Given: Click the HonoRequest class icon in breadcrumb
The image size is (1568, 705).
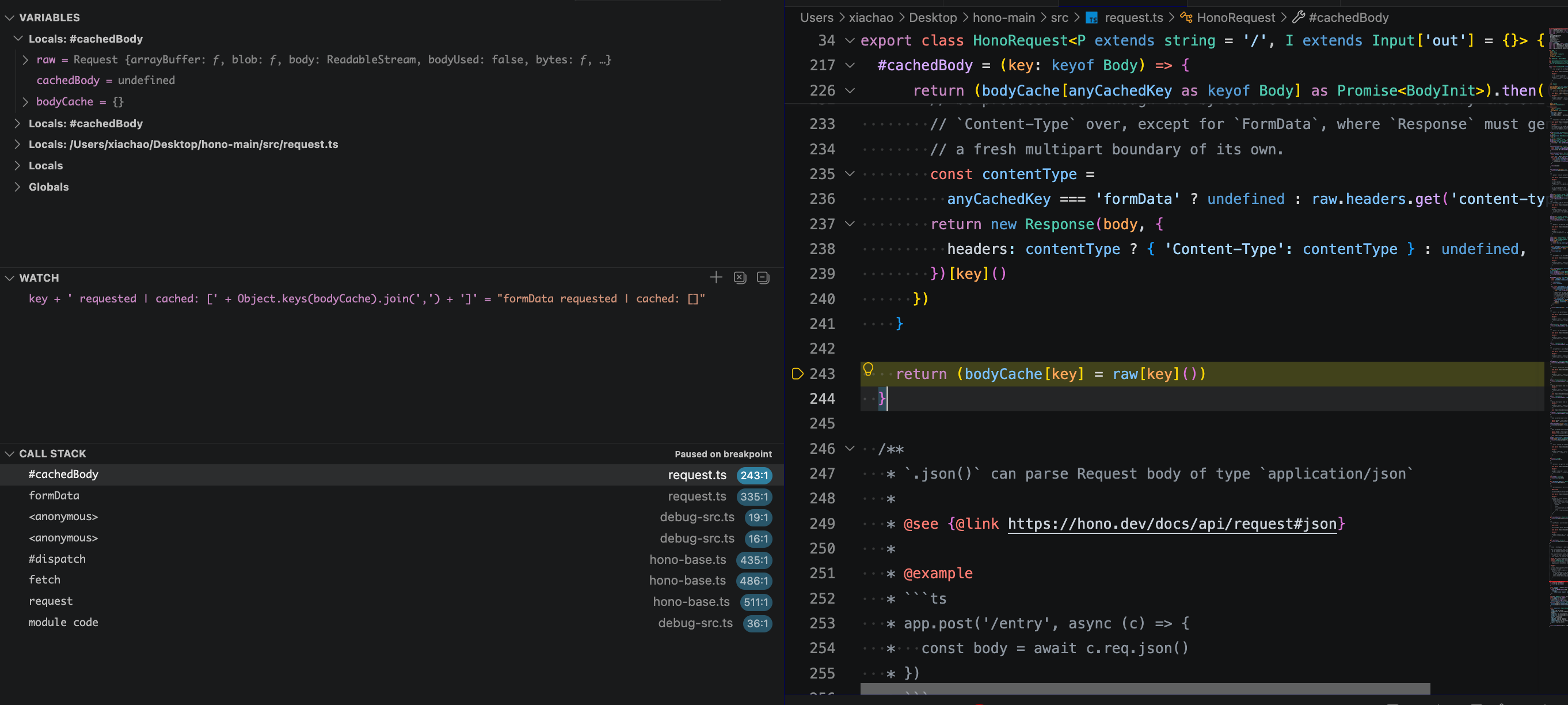Looking at the screenshot, I should pos(1186,18).
